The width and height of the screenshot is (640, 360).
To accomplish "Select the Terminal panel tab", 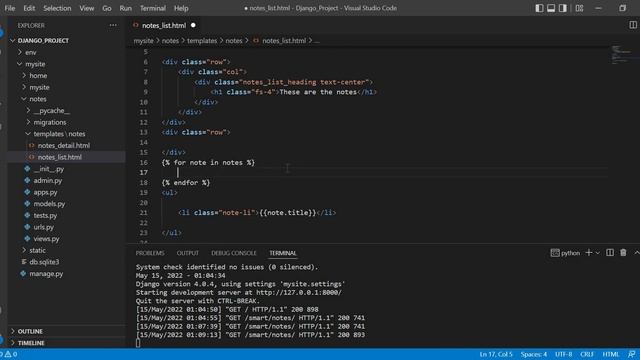I will tap(283, 253).
